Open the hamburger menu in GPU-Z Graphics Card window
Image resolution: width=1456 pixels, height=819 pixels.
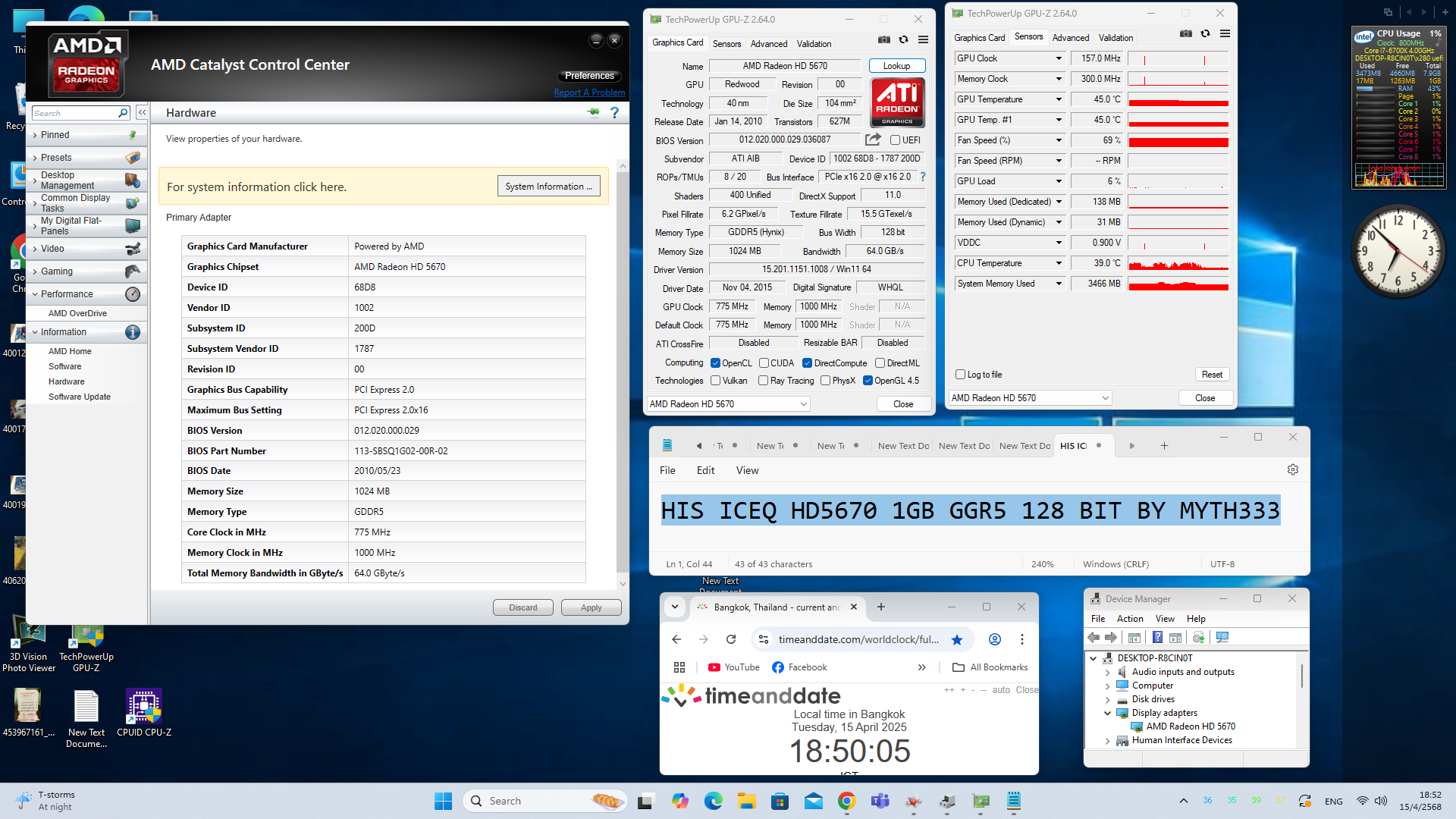coord(923,39)
